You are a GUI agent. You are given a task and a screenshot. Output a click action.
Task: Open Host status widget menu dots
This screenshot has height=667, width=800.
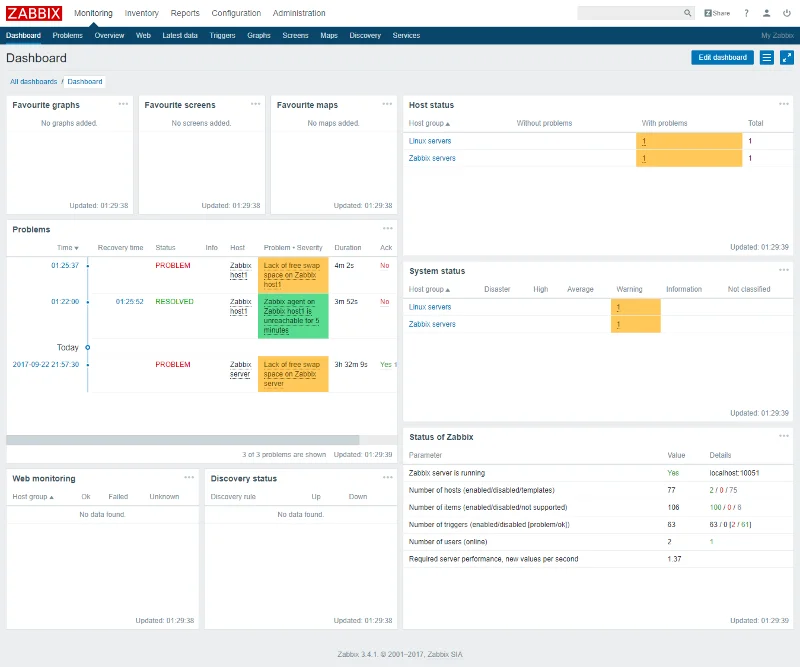point(784,104)
